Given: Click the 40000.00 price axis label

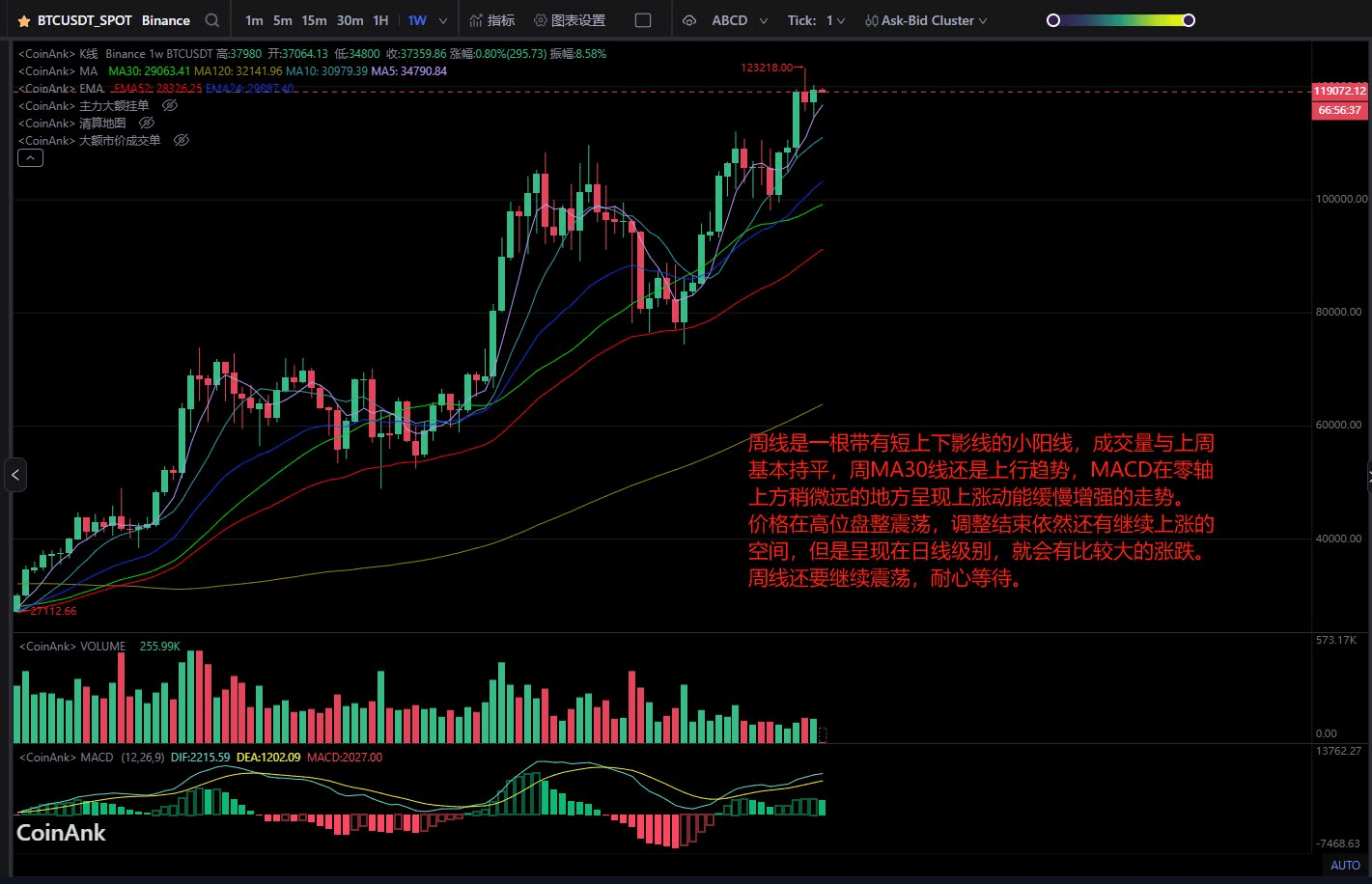Looking at the screenshot, I should (x=1338, y=539).
